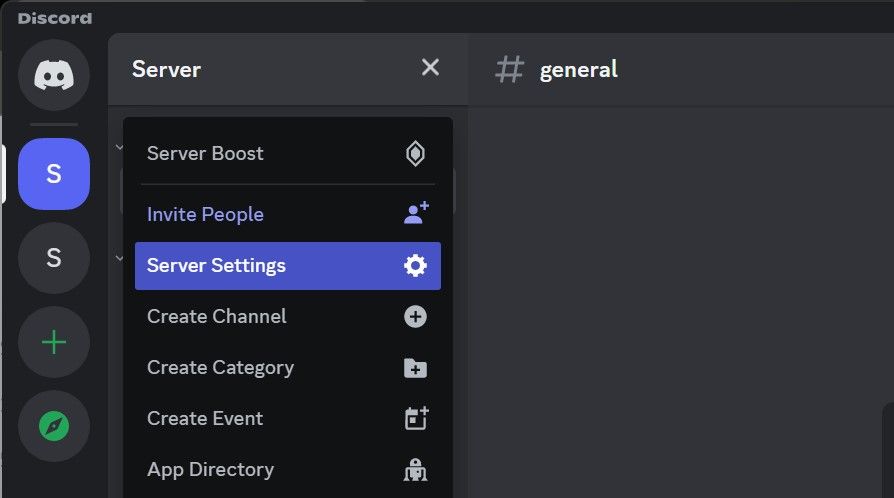894x498 pixels.
Task: Click the App Directory robot icon
Action: click(415, 470)
